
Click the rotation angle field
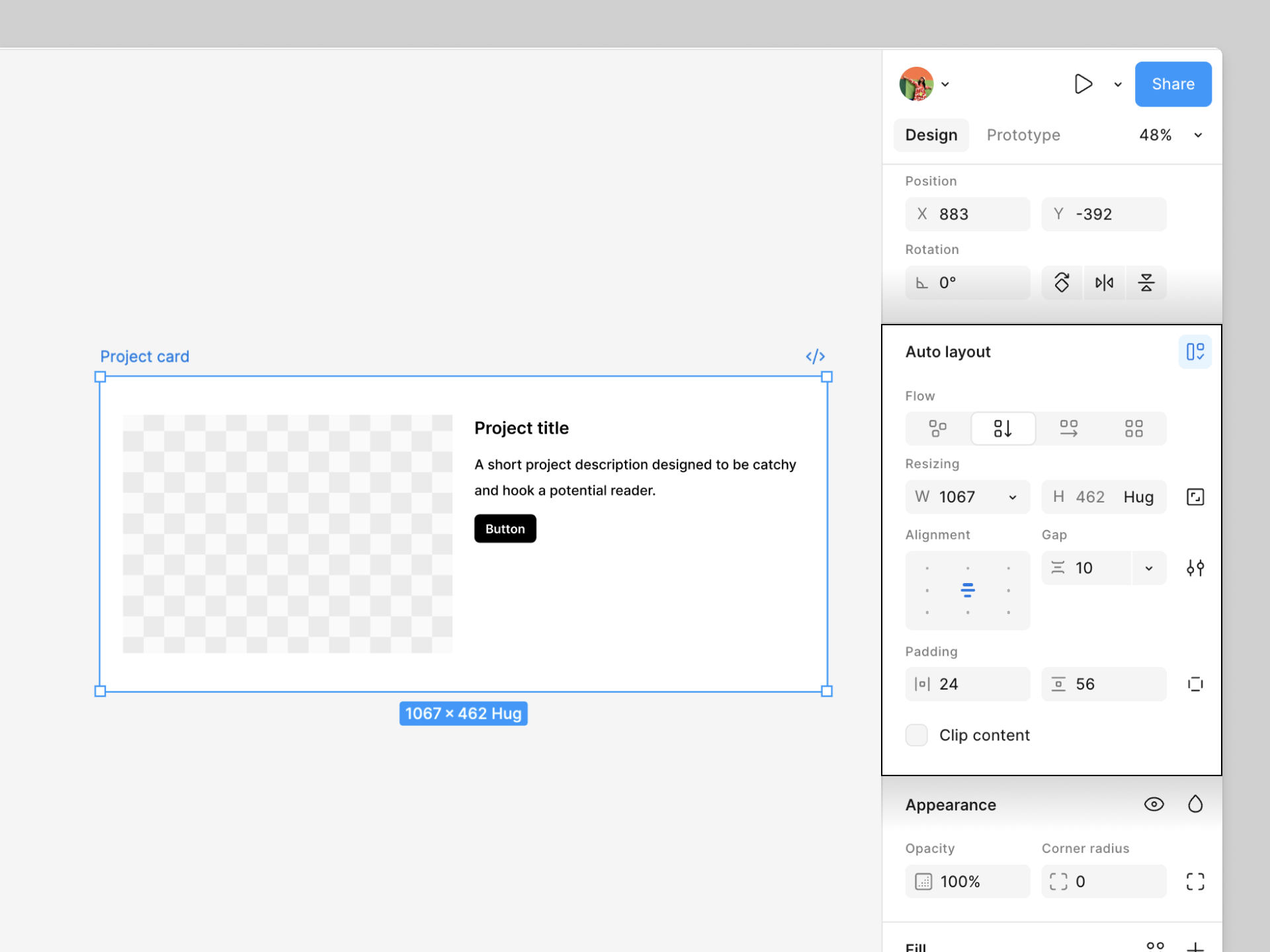coord(967,283)
